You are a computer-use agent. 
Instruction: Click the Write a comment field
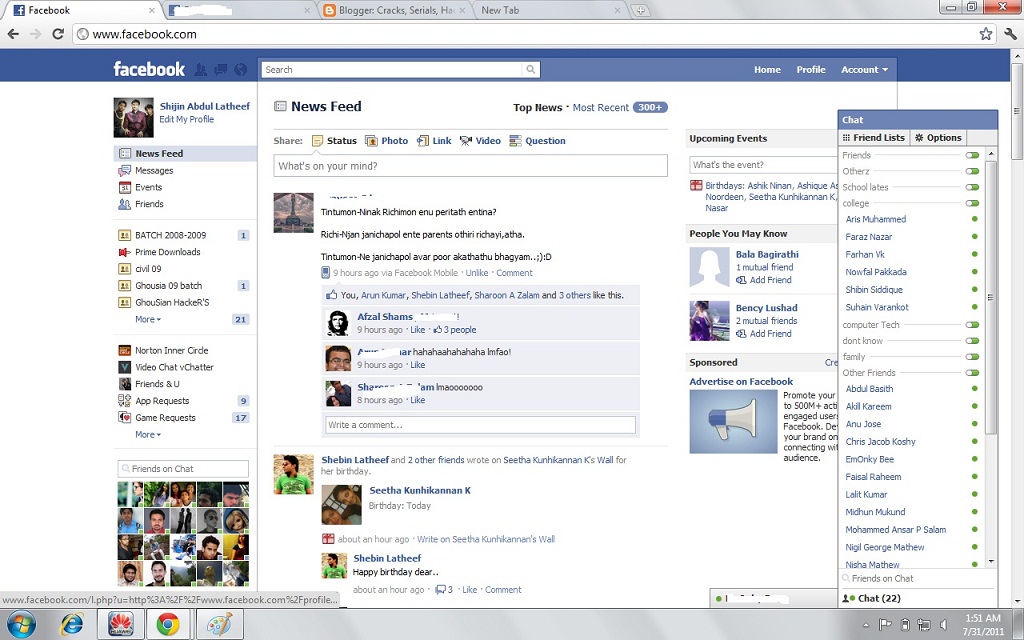tap(480, 425)
